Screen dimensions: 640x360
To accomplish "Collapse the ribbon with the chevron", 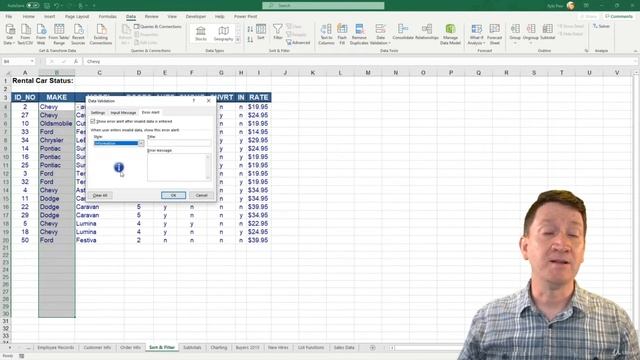I will click(635, 51).
